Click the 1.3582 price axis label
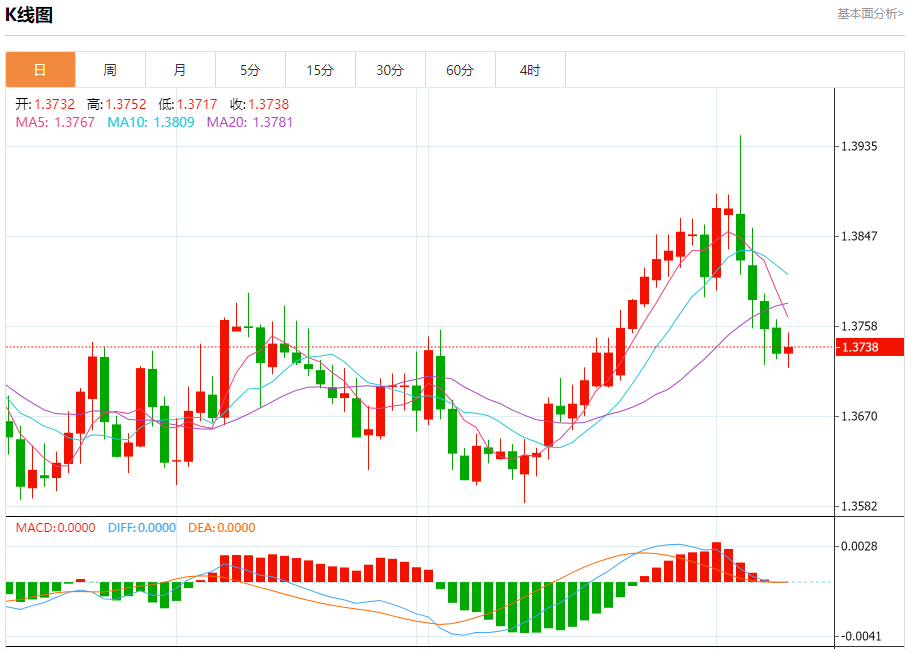Screen dimensions: 914x649 coord(859,506)
